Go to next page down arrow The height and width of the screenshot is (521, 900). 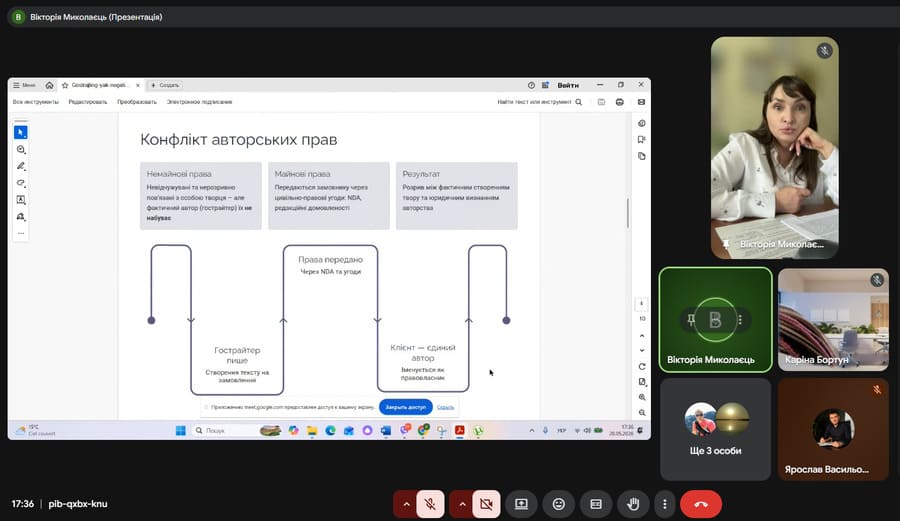pos(642,350)
